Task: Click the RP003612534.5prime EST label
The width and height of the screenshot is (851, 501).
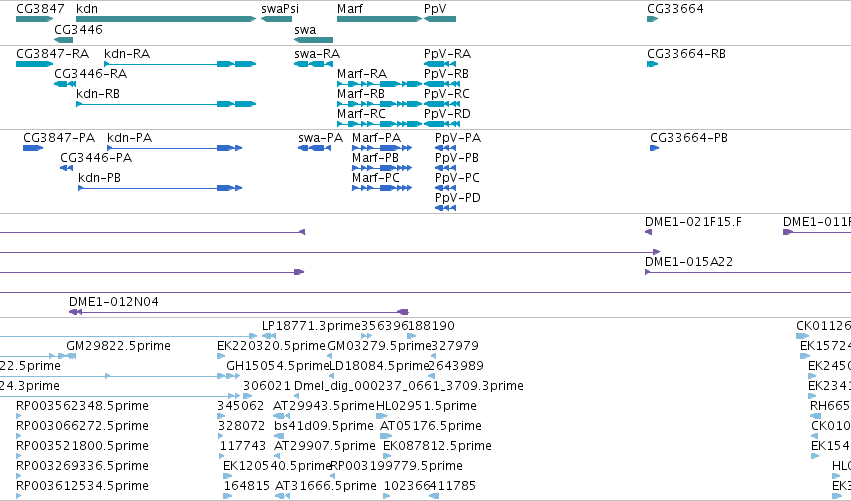Action: click(82, 486)
